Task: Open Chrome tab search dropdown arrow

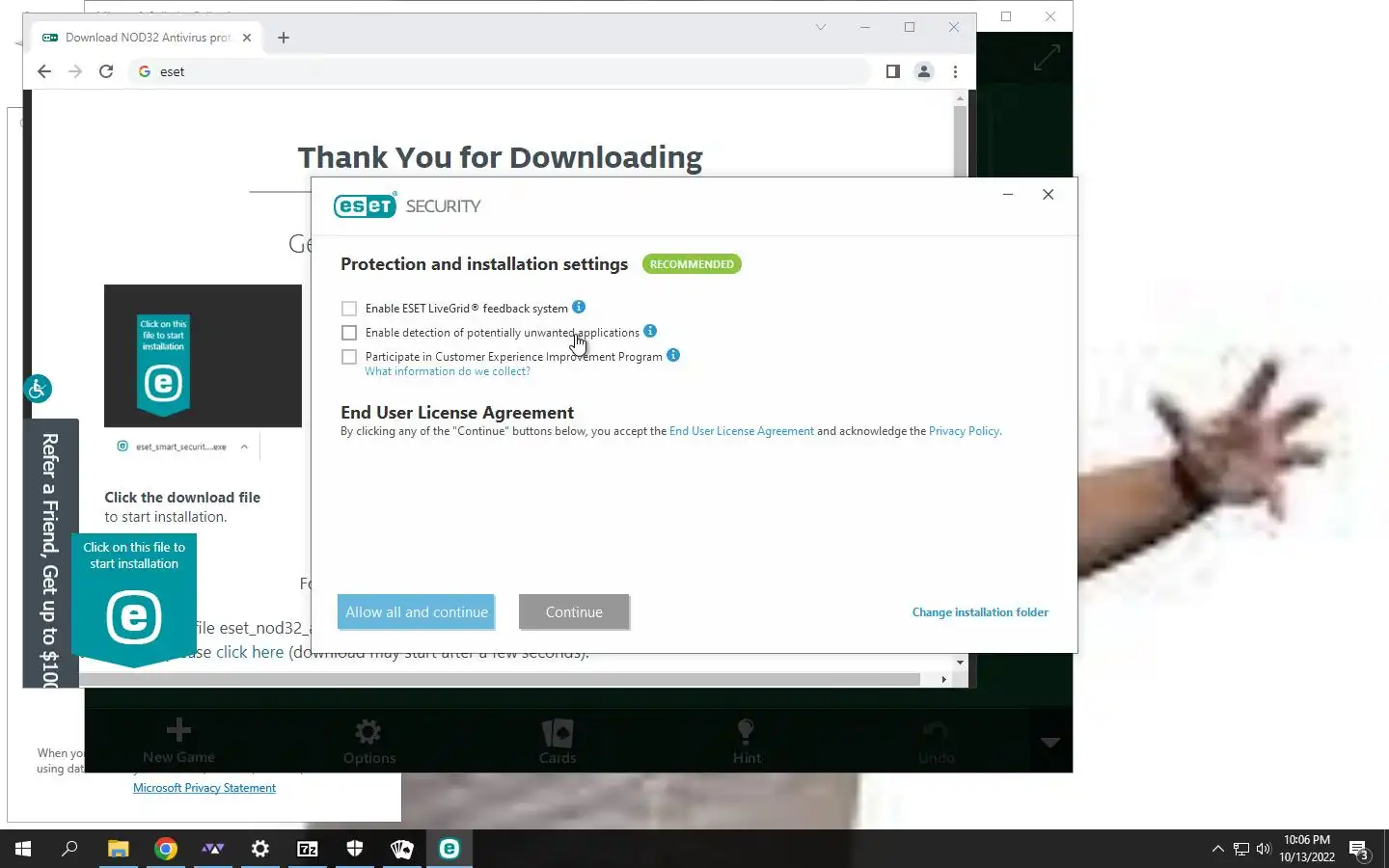Action: 821,27
